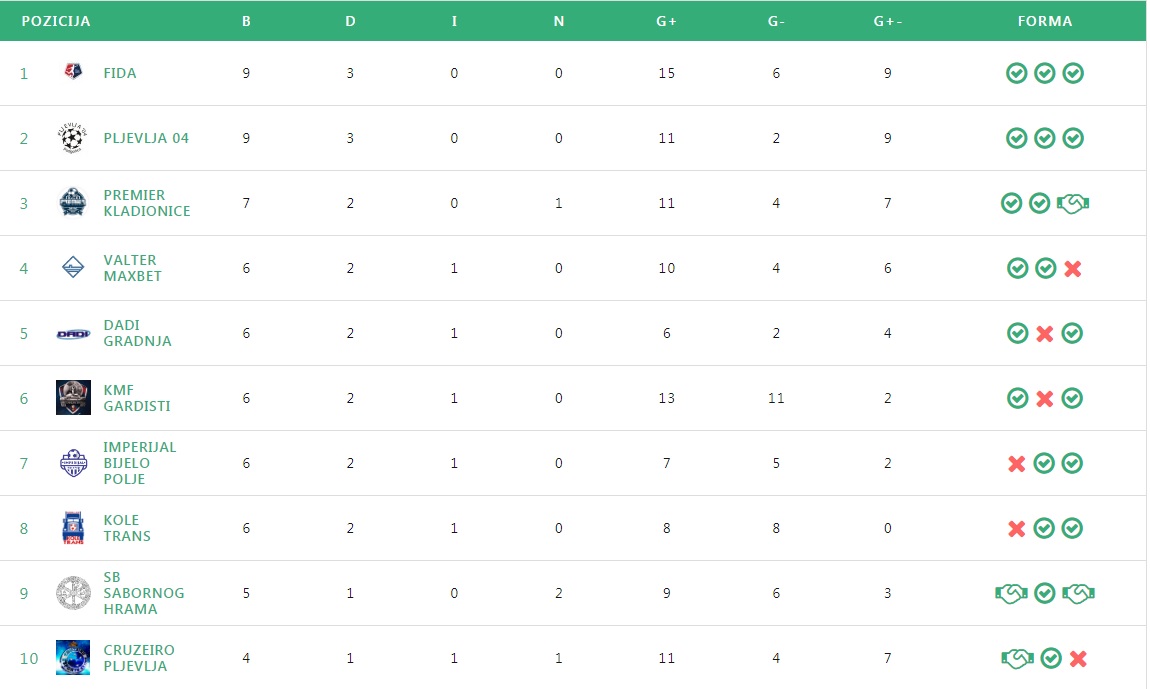Click the POZICIJA column header
This screenshot has width=1150, height=689.
[x=56, y=21]
